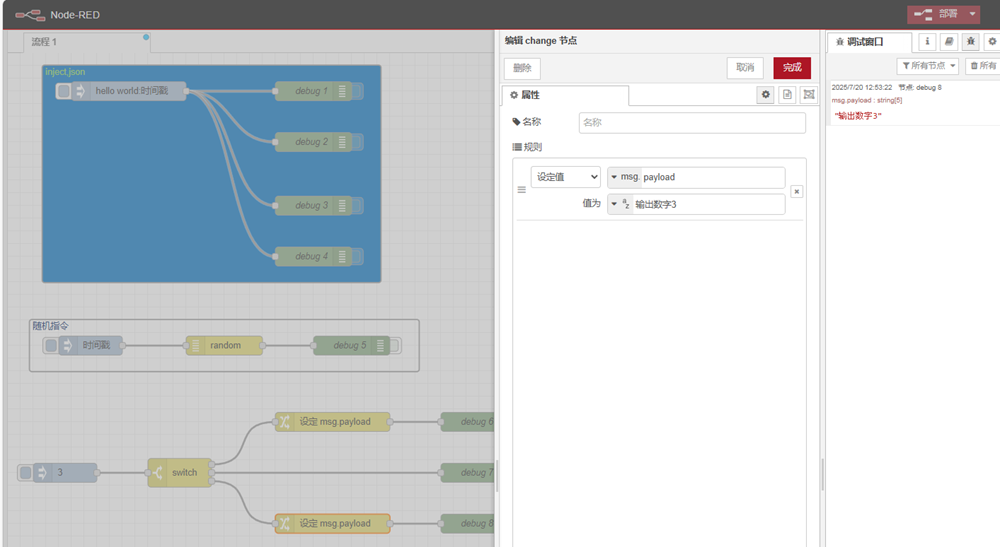Image resolution: width=1000 pixels, height=547 pixels.
Task: Click the debug 5 node list icon
Action: coord(381,346)
